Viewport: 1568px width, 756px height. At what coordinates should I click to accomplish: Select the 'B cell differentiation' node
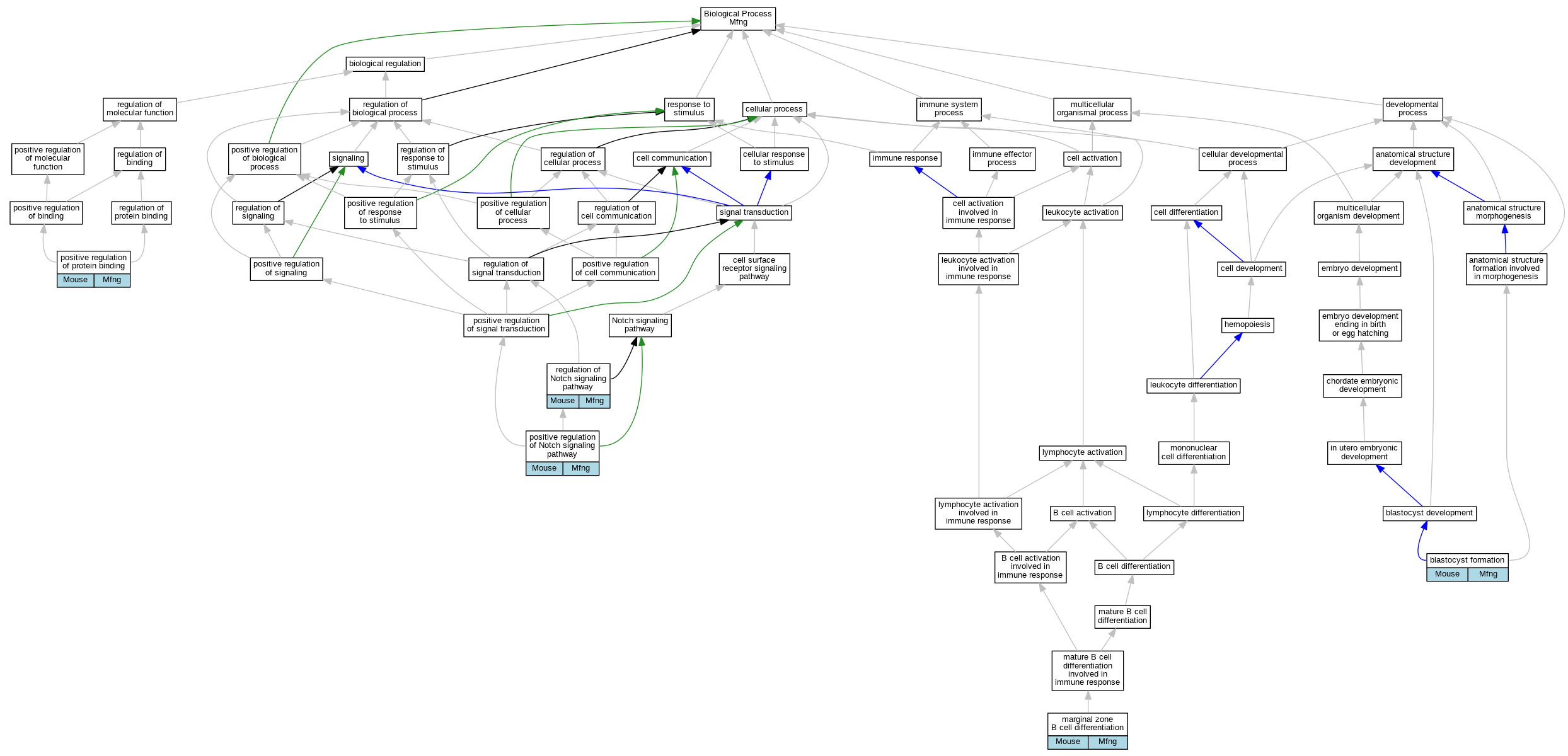pyautogui.click(x=1134, y=567)
